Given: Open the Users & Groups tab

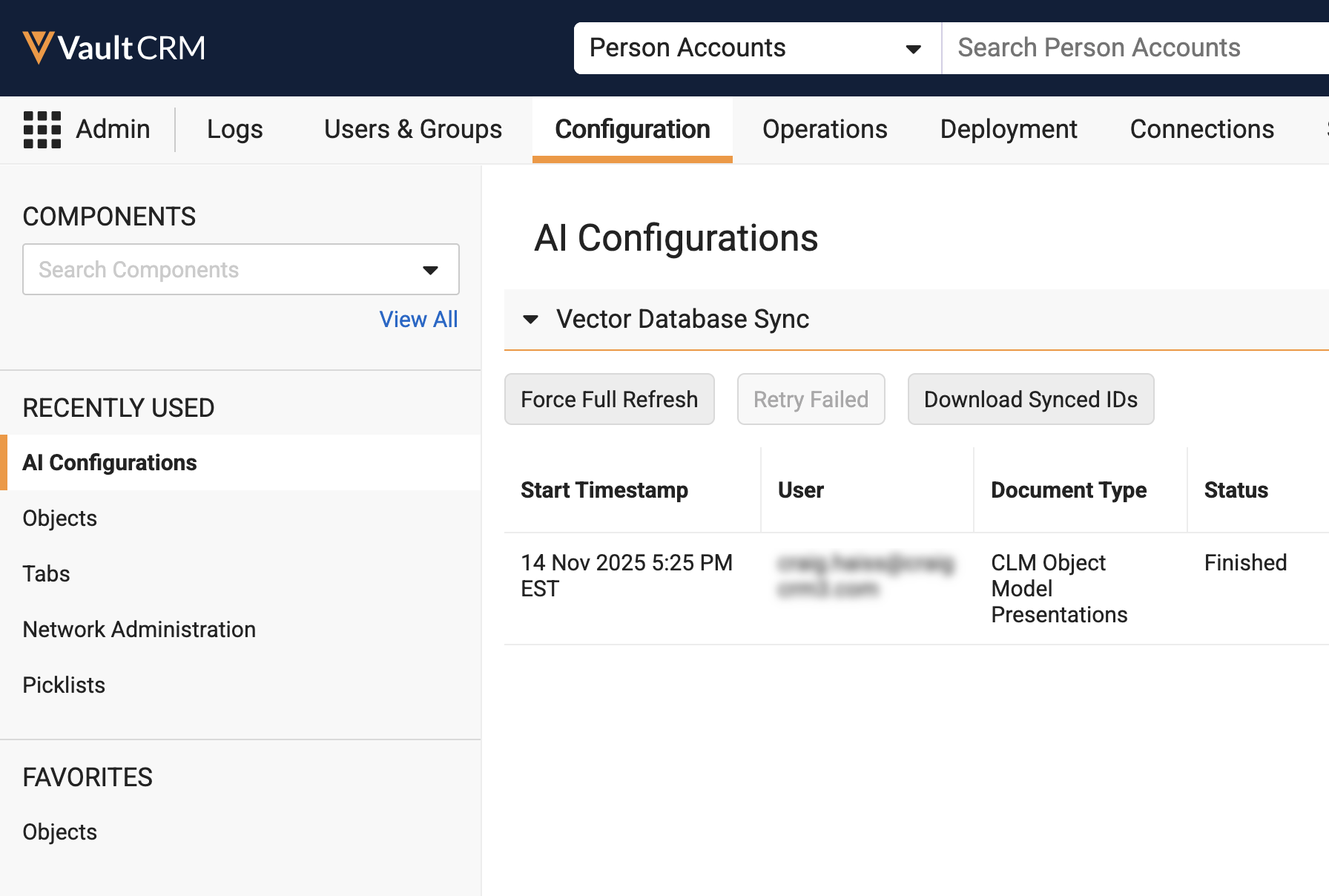Looking at the screenshot, I should [x=413, y=130].
